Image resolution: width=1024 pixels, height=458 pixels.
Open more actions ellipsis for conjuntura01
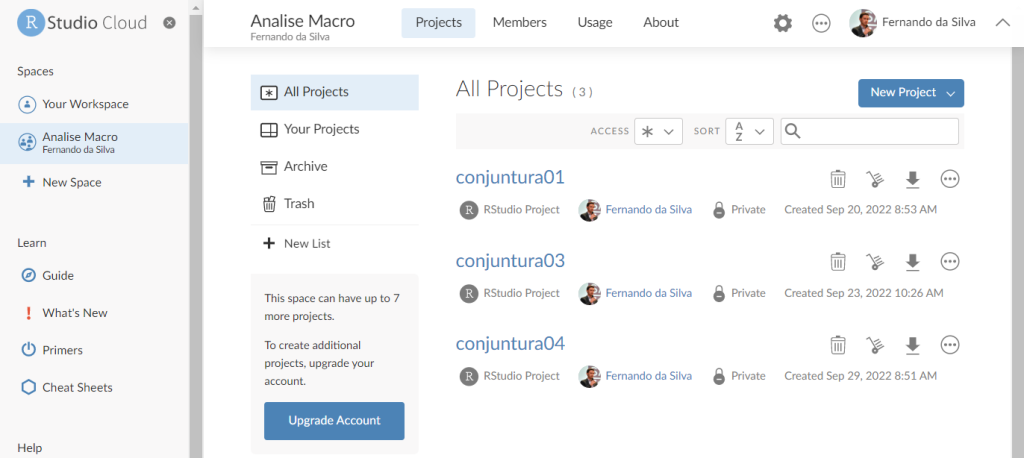[x=950, y=179]
